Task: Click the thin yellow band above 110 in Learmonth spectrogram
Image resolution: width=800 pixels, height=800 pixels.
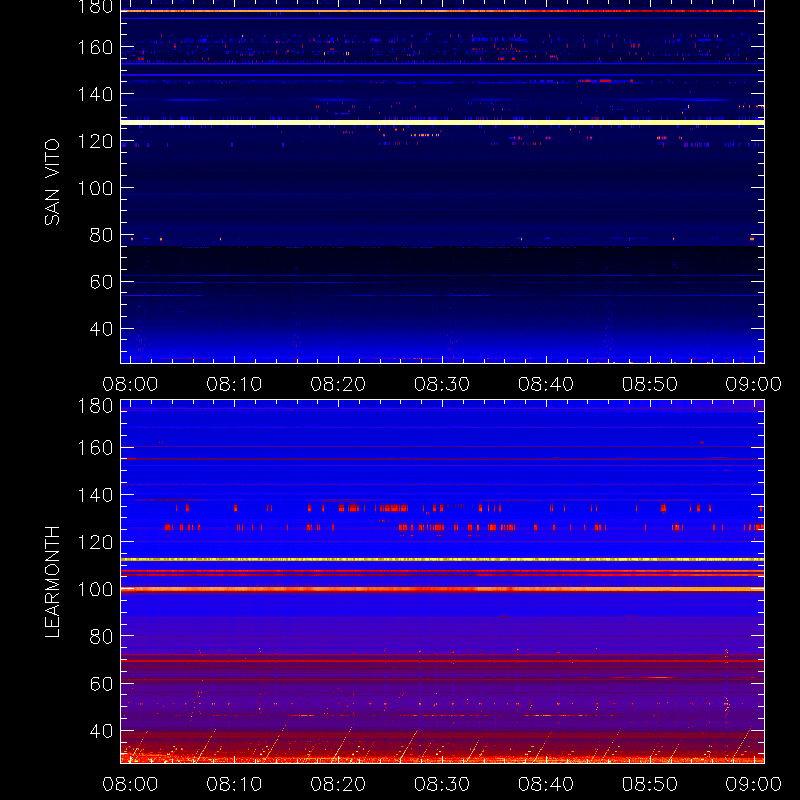Action: click(442, 560)
